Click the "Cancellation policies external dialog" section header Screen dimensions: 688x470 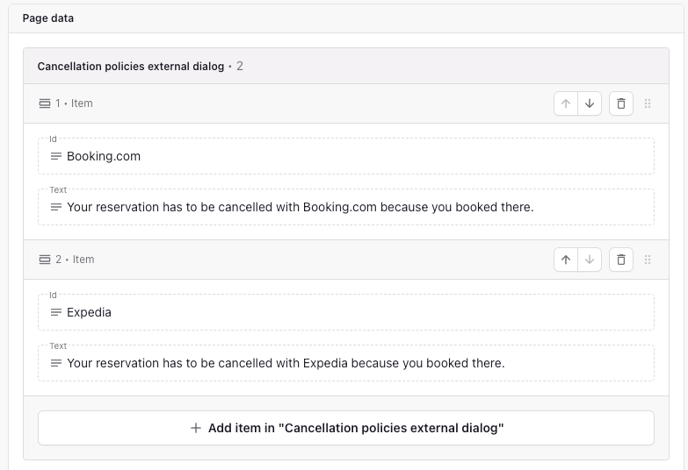coord(130,66)
